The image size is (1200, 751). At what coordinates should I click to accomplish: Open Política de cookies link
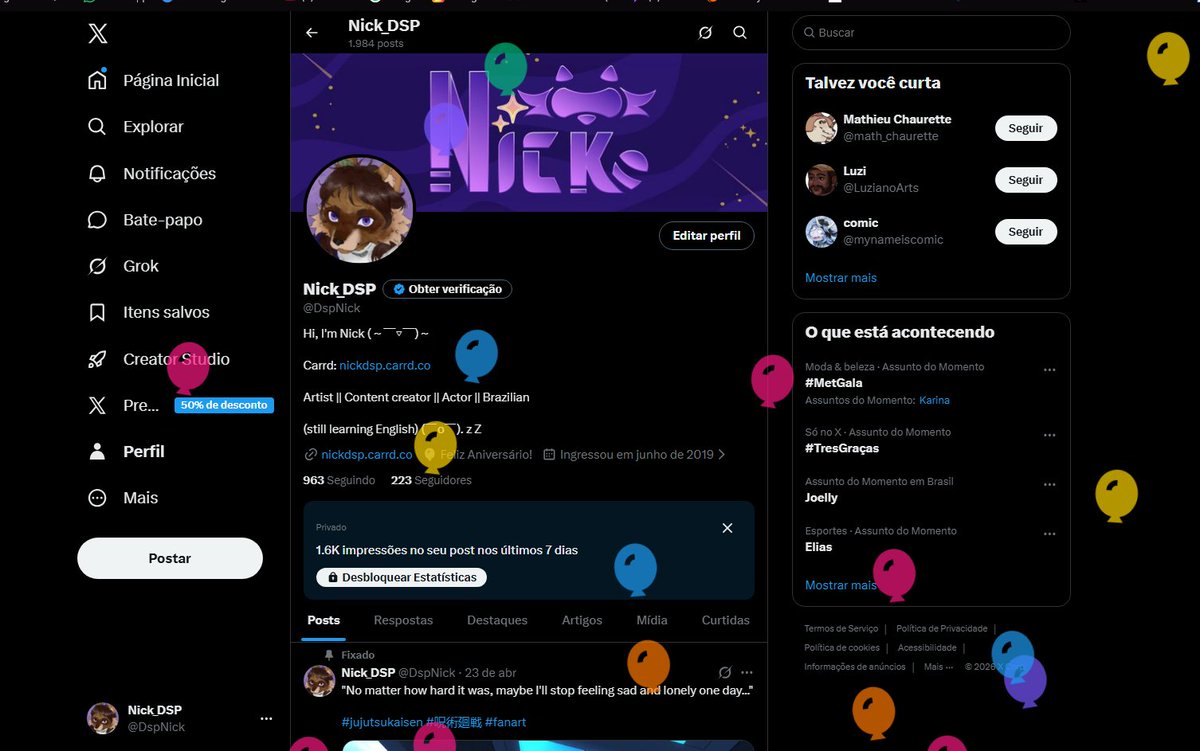842,647
